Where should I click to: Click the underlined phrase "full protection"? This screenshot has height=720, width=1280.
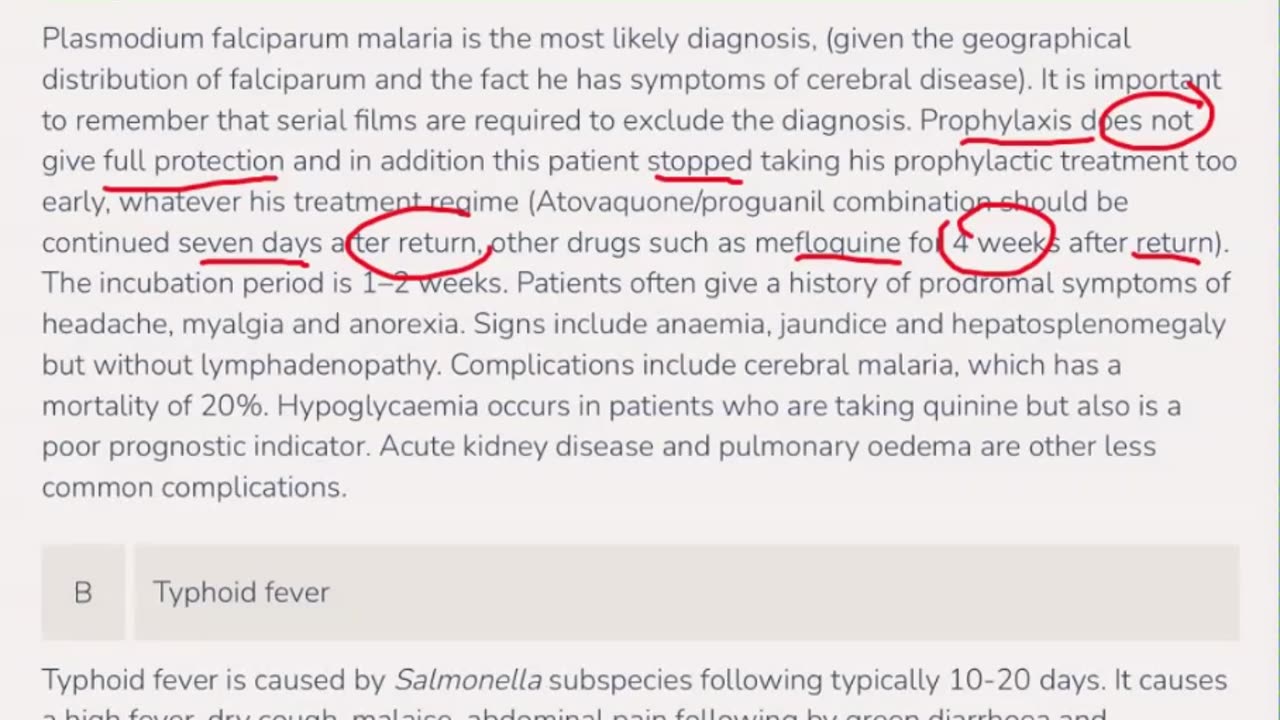pyautogui.click(x=193, y=161)
